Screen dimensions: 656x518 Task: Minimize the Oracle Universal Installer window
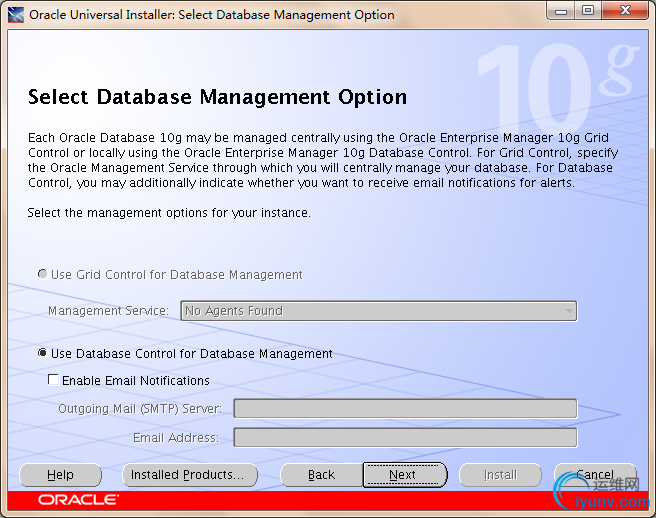point(561,11)
